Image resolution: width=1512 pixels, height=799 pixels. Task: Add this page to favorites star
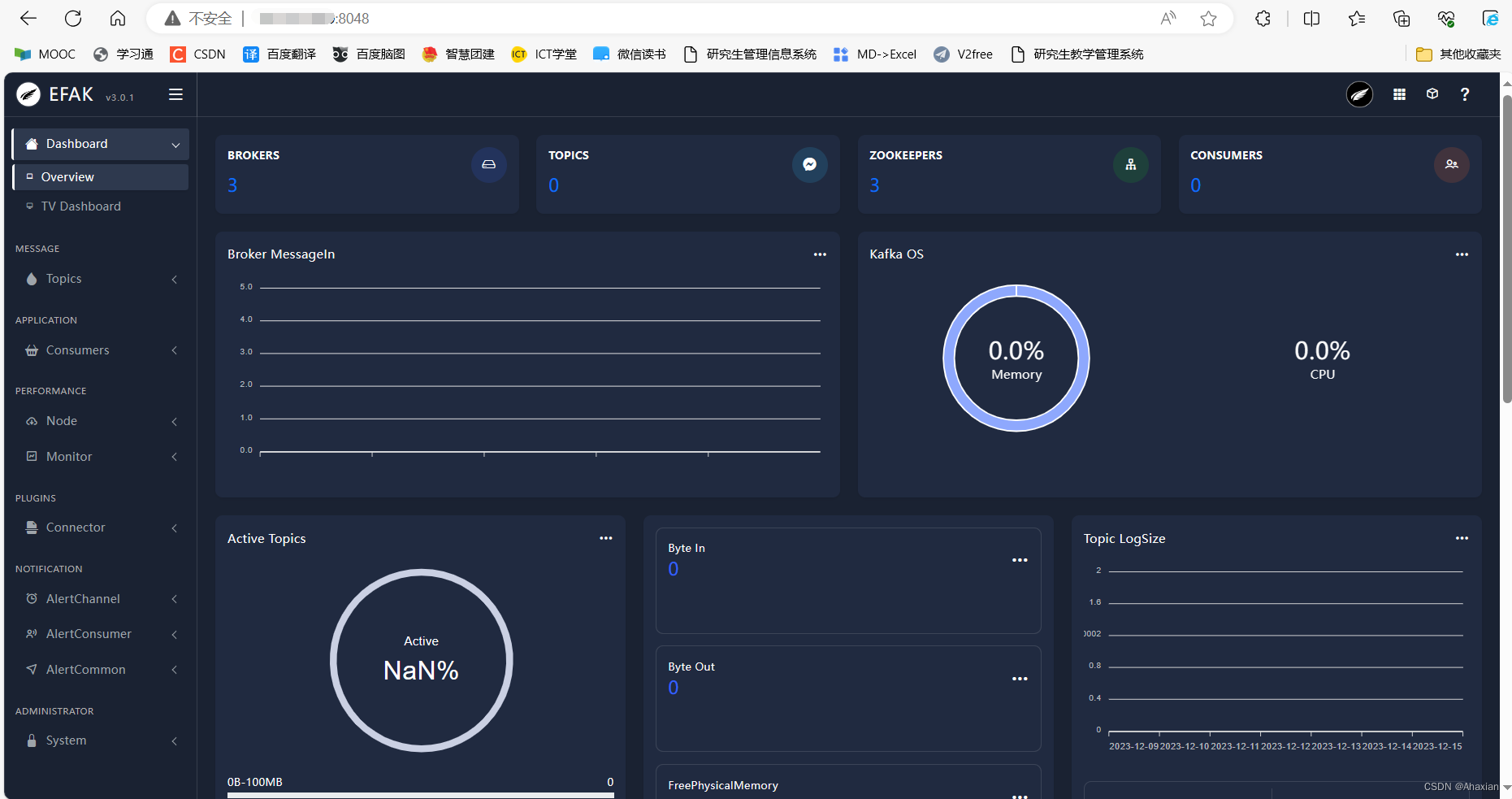tap(1209, 19)
